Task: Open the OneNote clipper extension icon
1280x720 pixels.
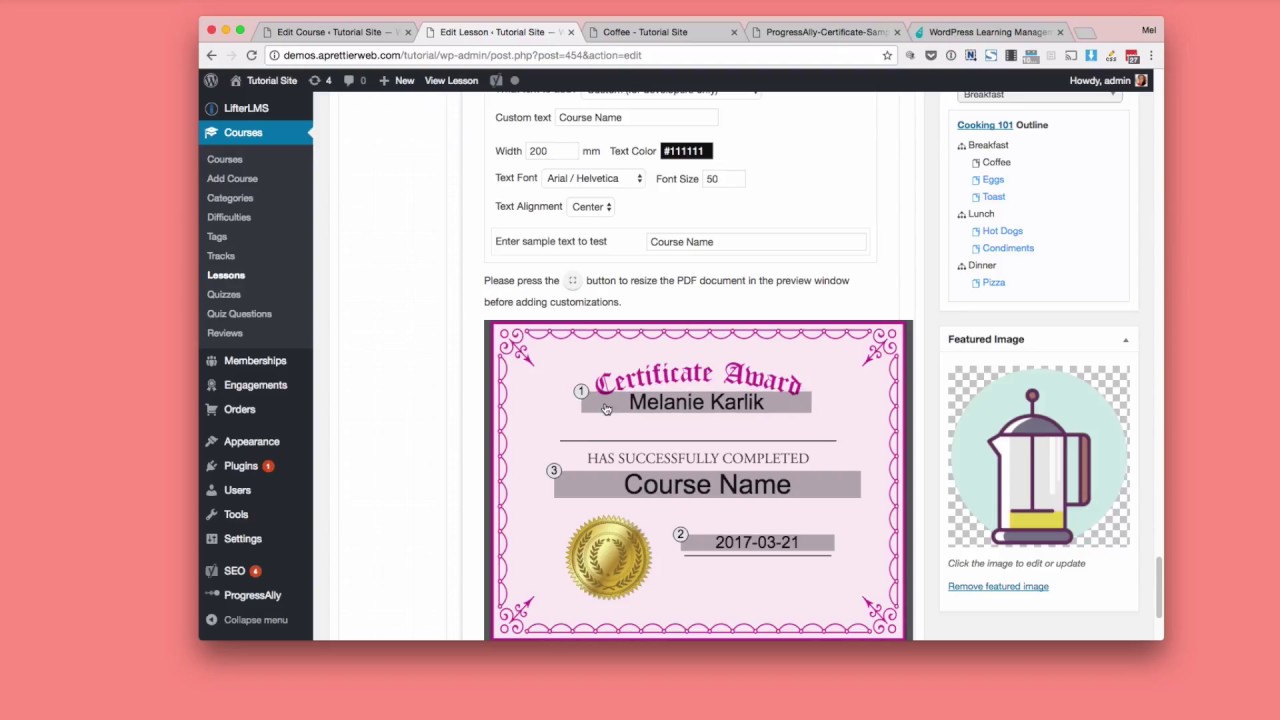Action: coord(970,55)
